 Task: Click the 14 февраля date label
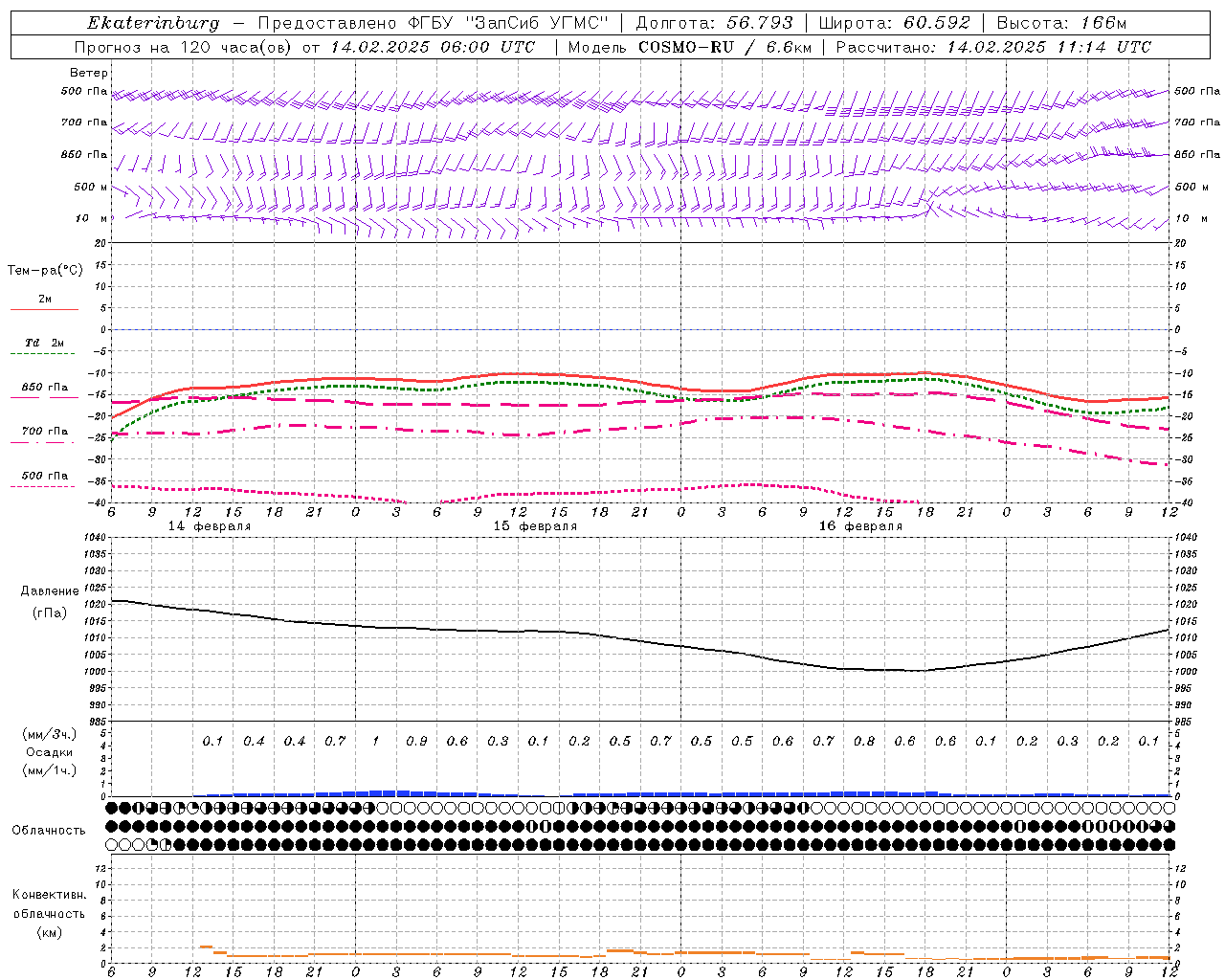[x=210, y=526]
